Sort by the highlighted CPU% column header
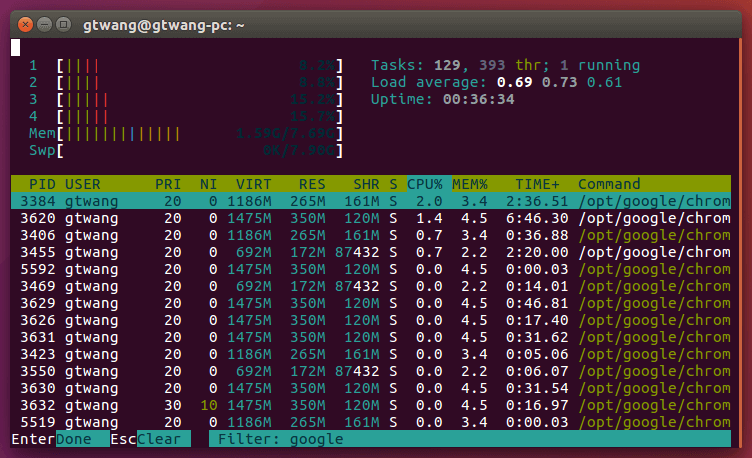752x458 pixels. 424,184
